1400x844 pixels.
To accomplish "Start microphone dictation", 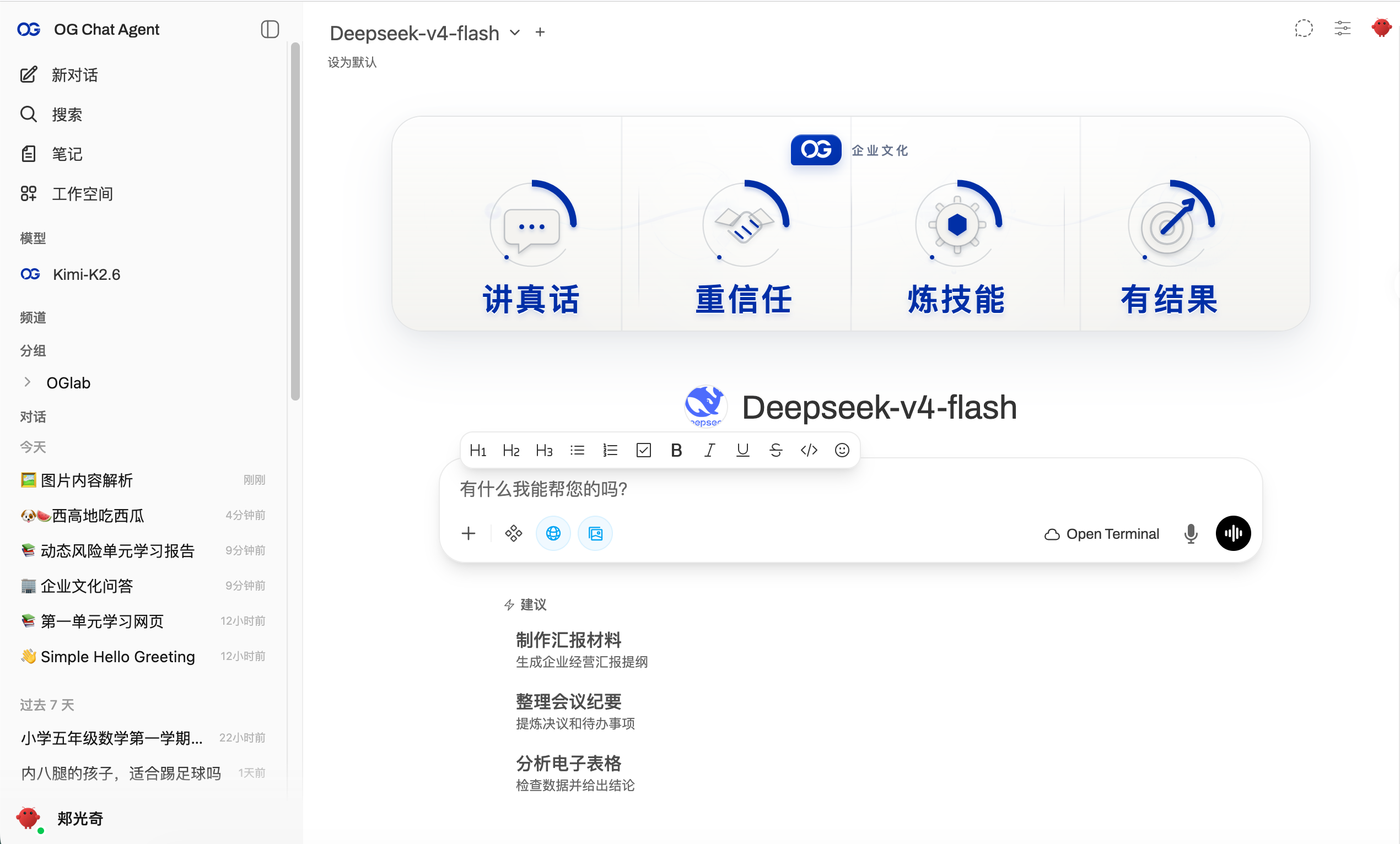I will [1191, 533].
